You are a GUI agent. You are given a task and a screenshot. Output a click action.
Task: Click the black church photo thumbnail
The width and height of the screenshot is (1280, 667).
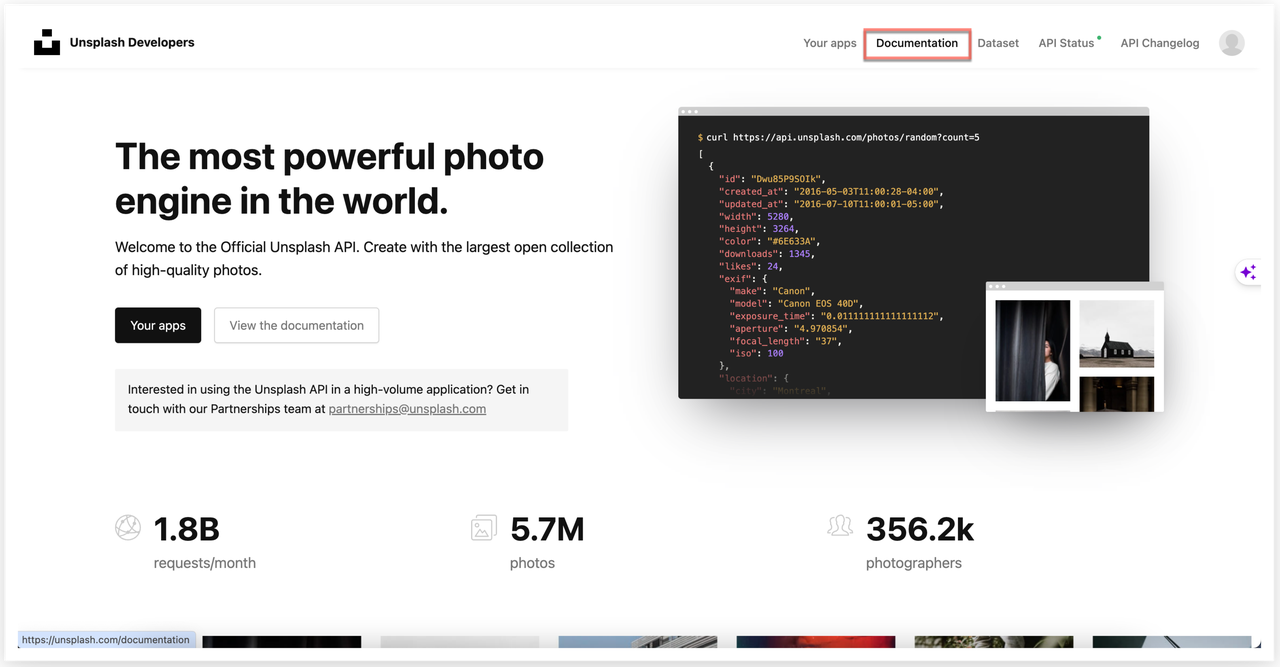tap(1116, 334)
